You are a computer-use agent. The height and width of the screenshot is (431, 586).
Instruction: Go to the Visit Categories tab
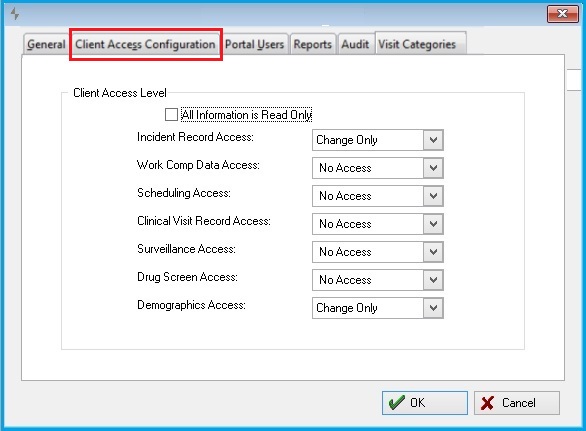click(x=417, y=44)
